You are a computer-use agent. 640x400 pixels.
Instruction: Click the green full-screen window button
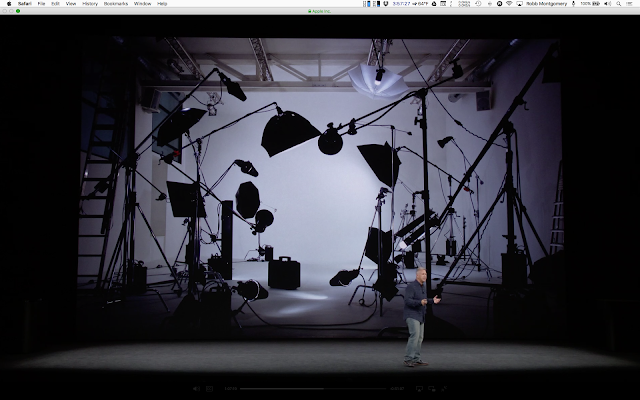[18, 11]
